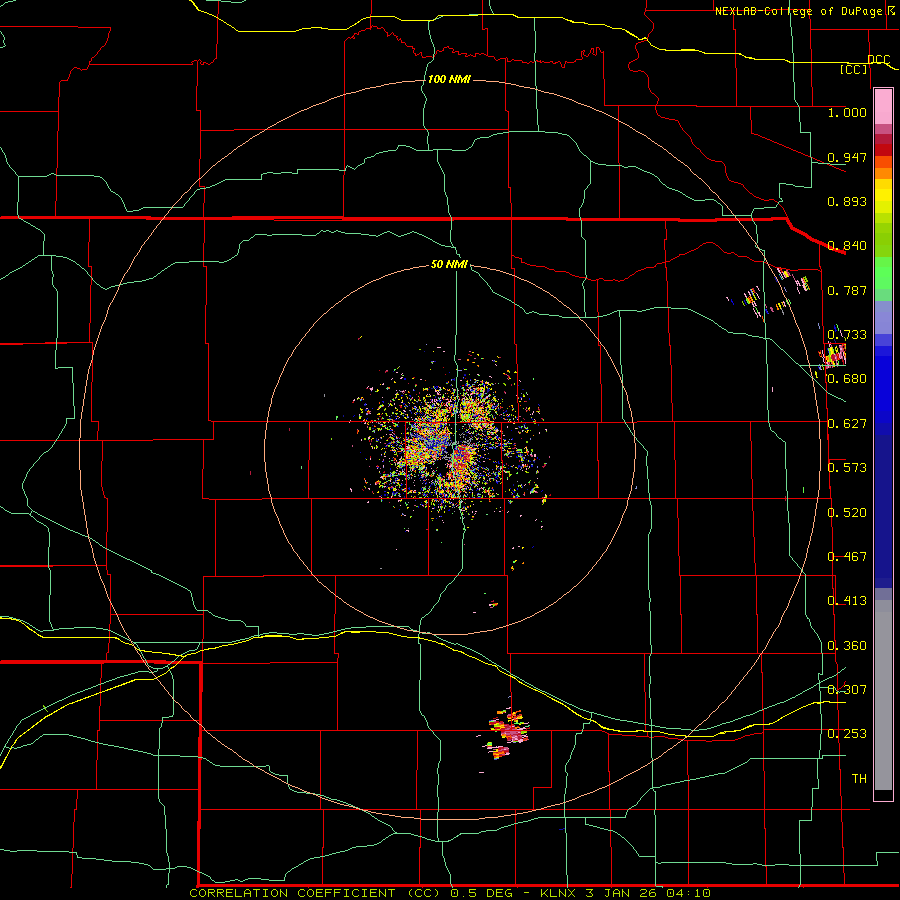
Task: Pick the bright green color bar segment
Action: tap(883, 273)
